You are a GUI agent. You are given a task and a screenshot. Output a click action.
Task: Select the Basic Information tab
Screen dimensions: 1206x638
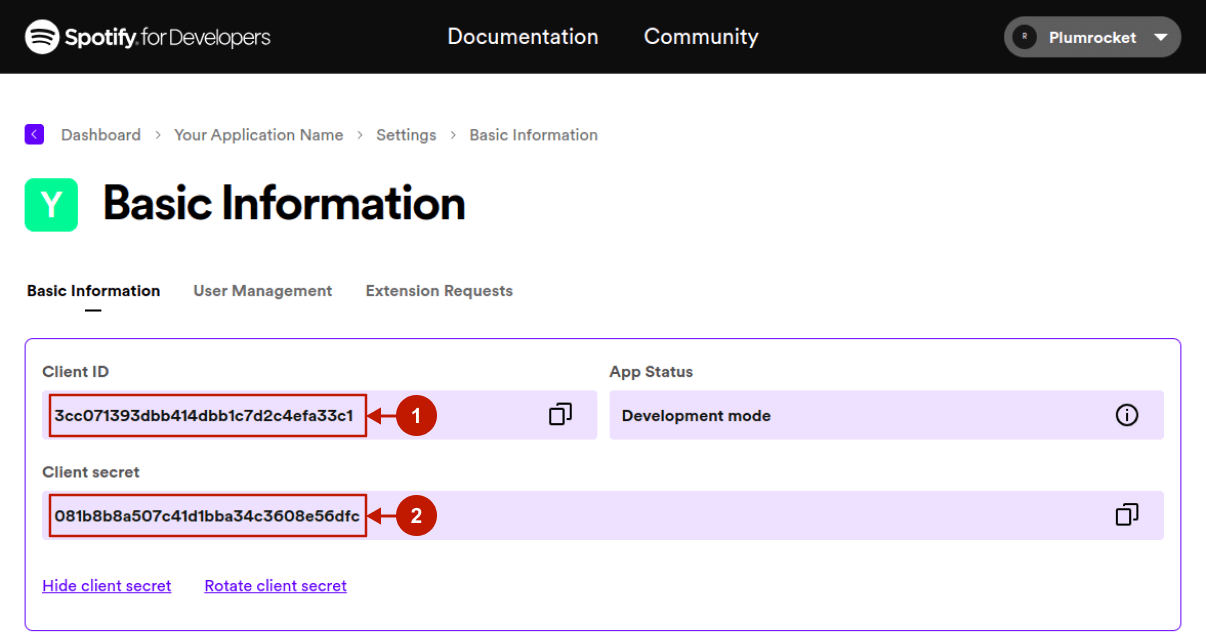coord(93,291)
